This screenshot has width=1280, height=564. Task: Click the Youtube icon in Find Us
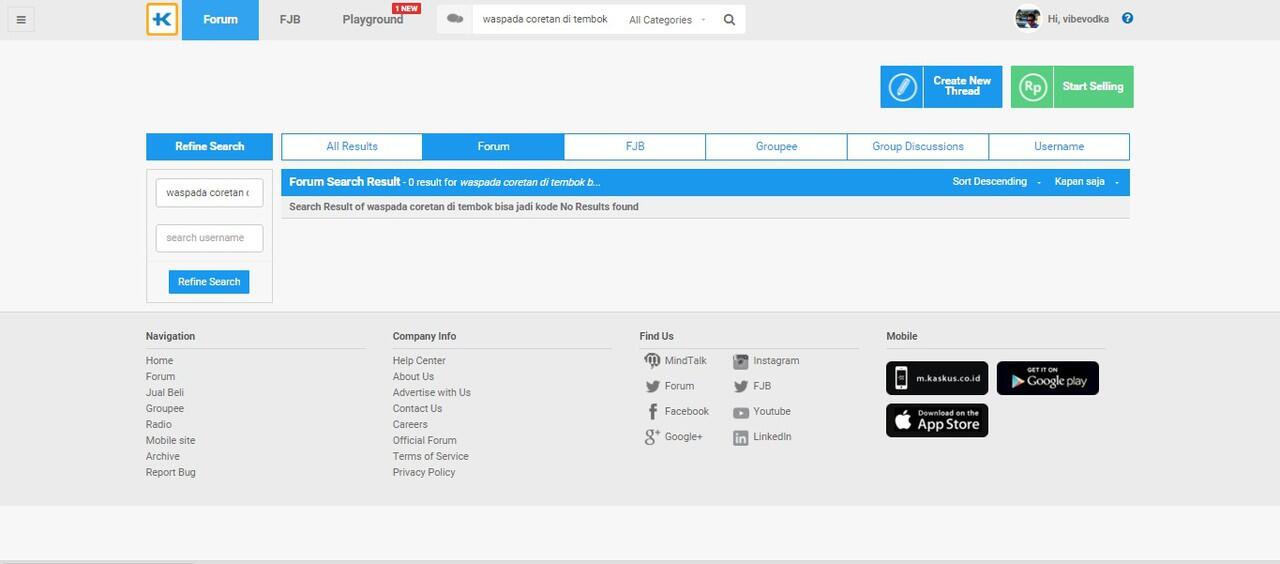pos(740,412)
